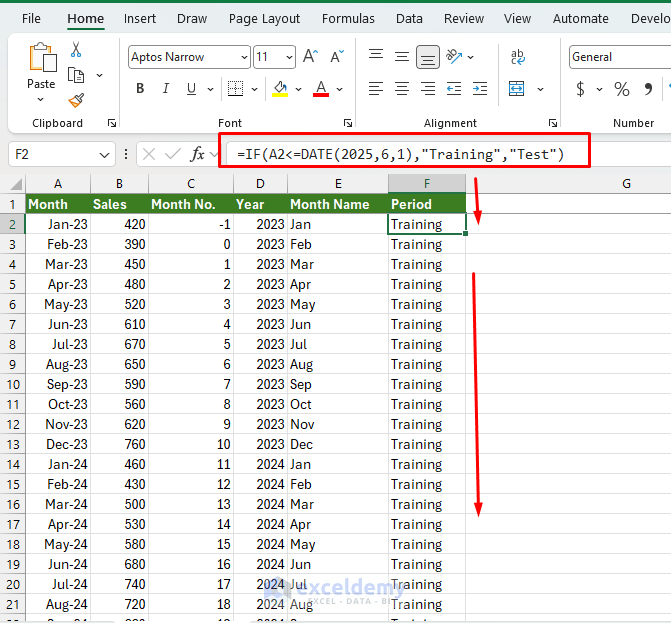Expand the Underline style dropdown arrow
The height and width of the screenshot is (623, 671).
click(x=210, y=89)
